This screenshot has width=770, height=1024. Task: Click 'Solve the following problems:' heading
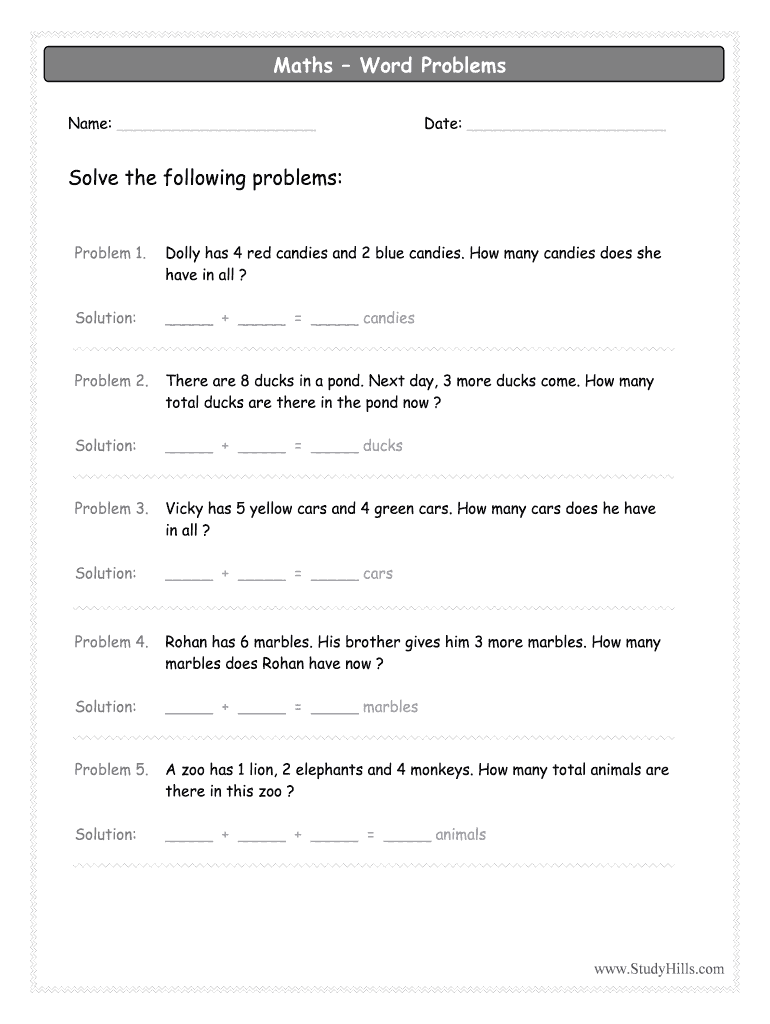205,179
